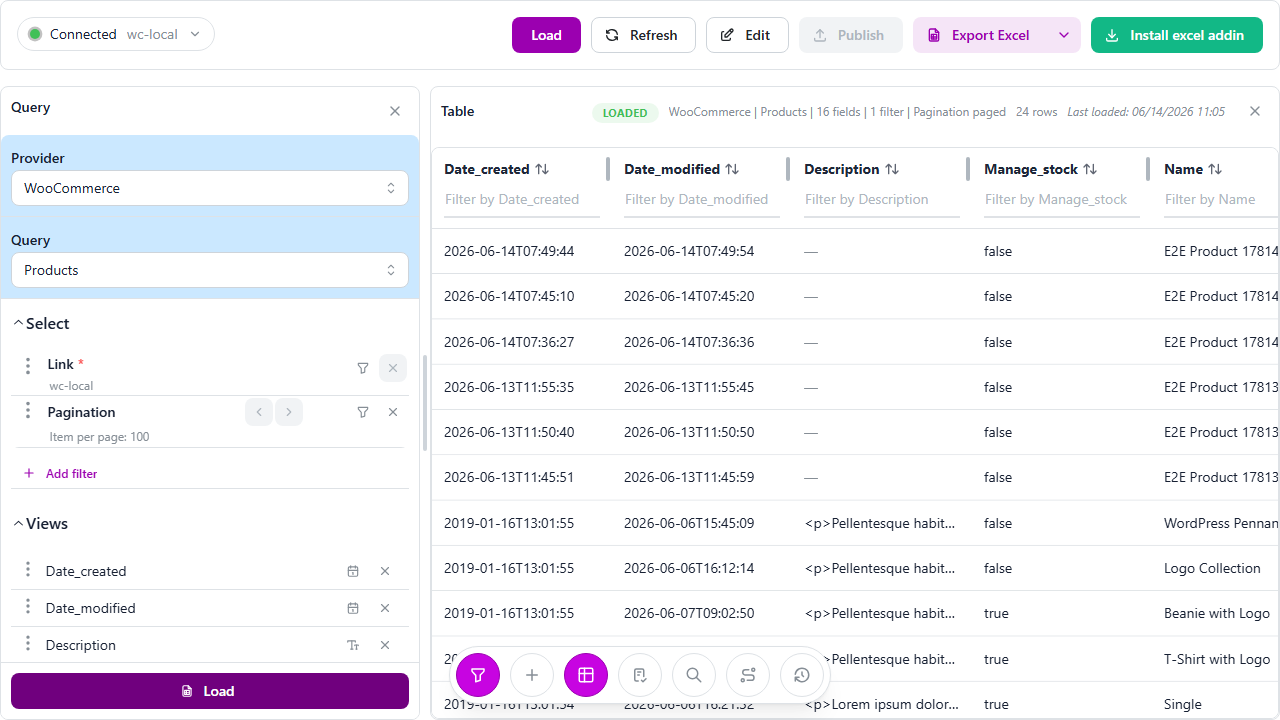The image size is (1280, 720).
Task: Click the Publish button
Action: coord(850,35)
